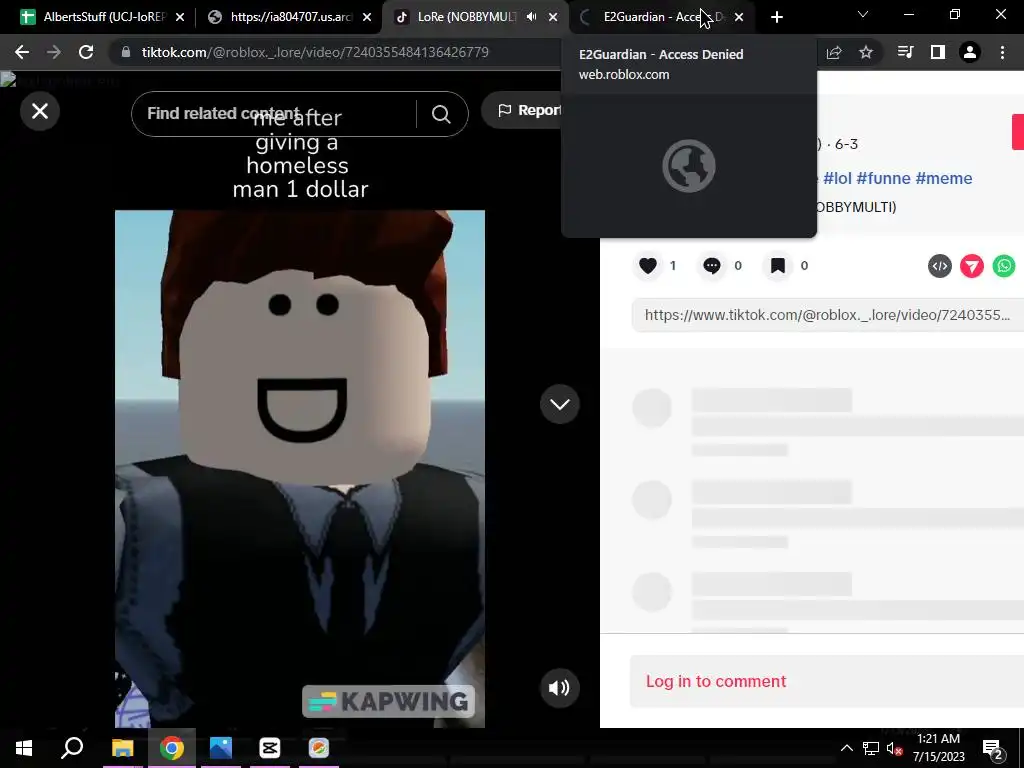Report the video with the flag button
Image resolution: width=1024 pixels, height=768 pixels.
coord(529,110)
